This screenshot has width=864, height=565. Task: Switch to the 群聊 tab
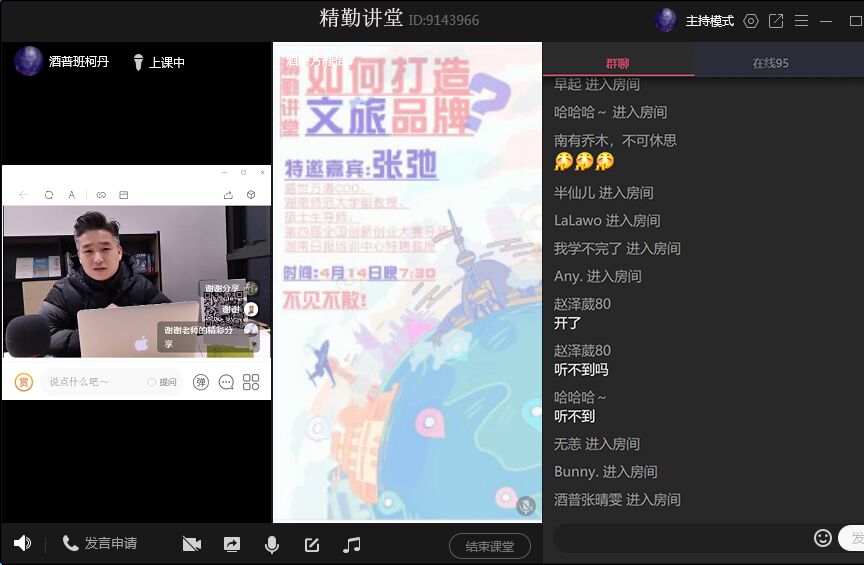(618, 63)
